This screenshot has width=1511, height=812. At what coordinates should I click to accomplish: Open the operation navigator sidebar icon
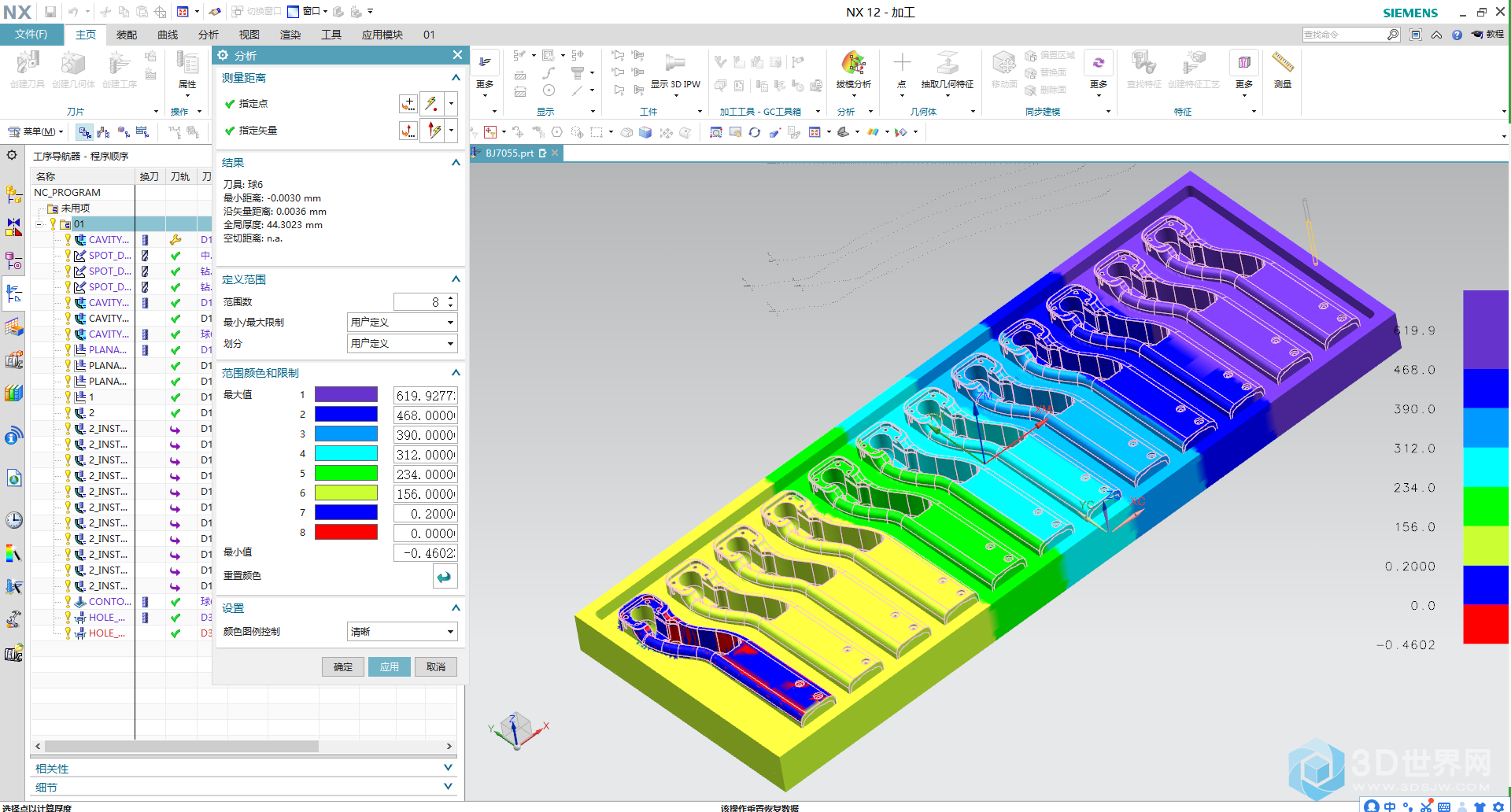(13, 293)
